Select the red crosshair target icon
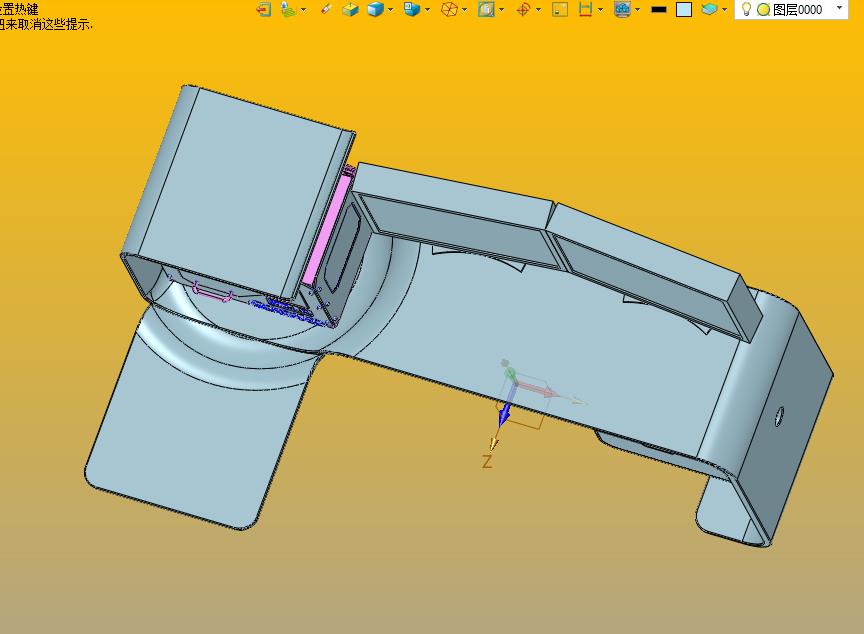Screen dimensions: 864x634 pyautogui.click(x=523, y=9)
